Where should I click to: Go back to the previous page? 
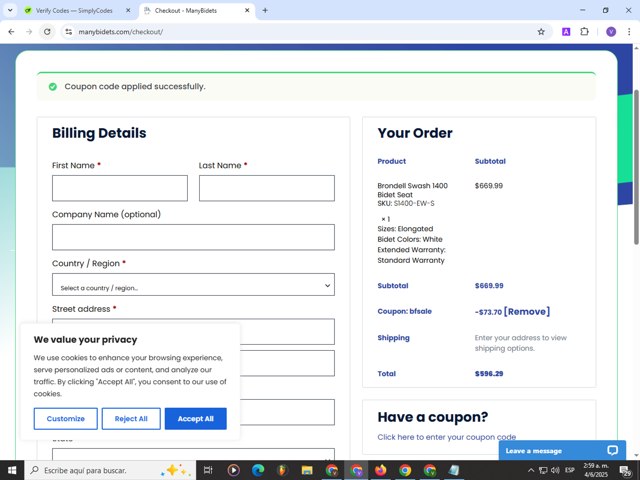click(x=11, y=31)
